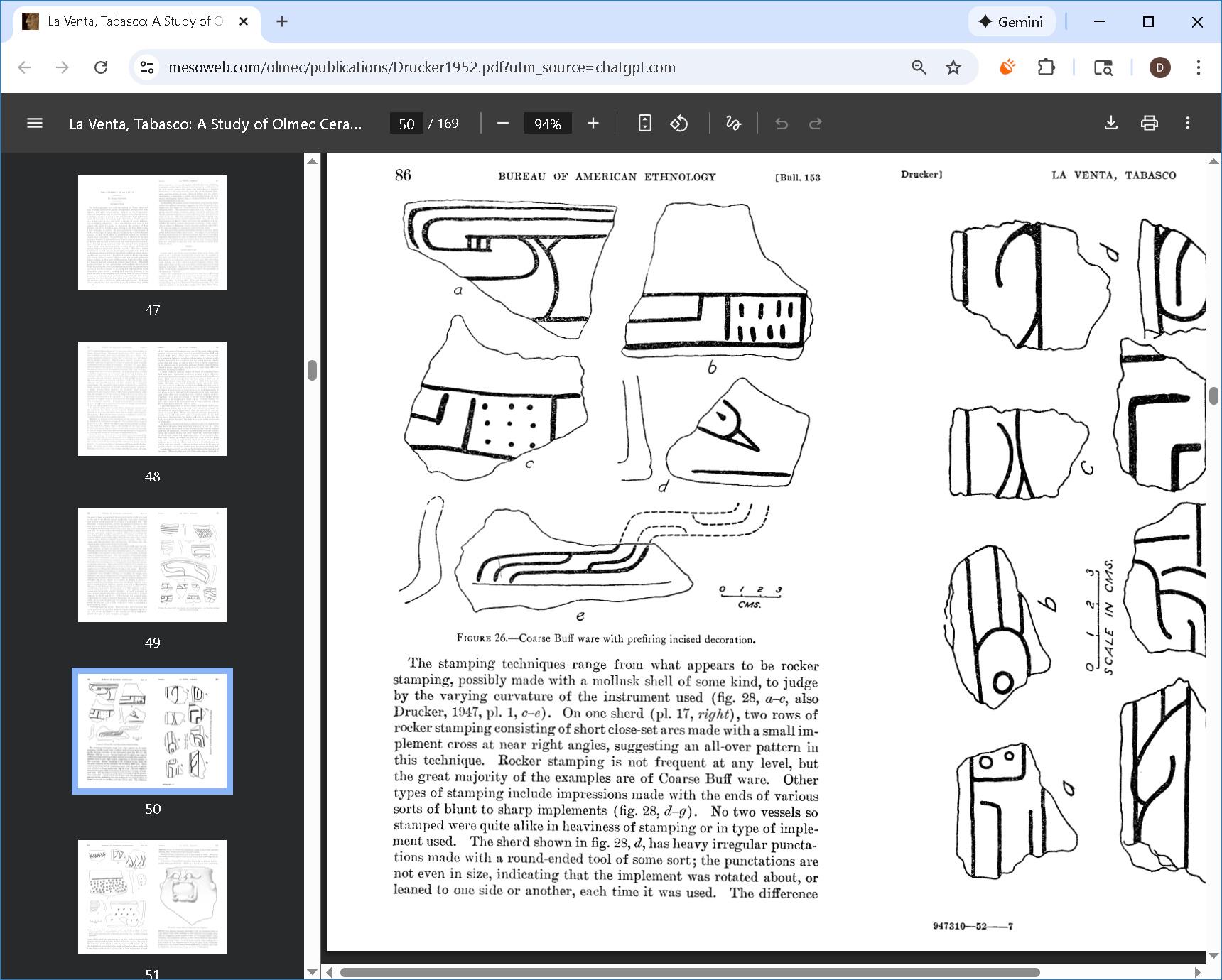
Task: Download the PDF file
Action: pyautogui.click(x=1111, y=124)
